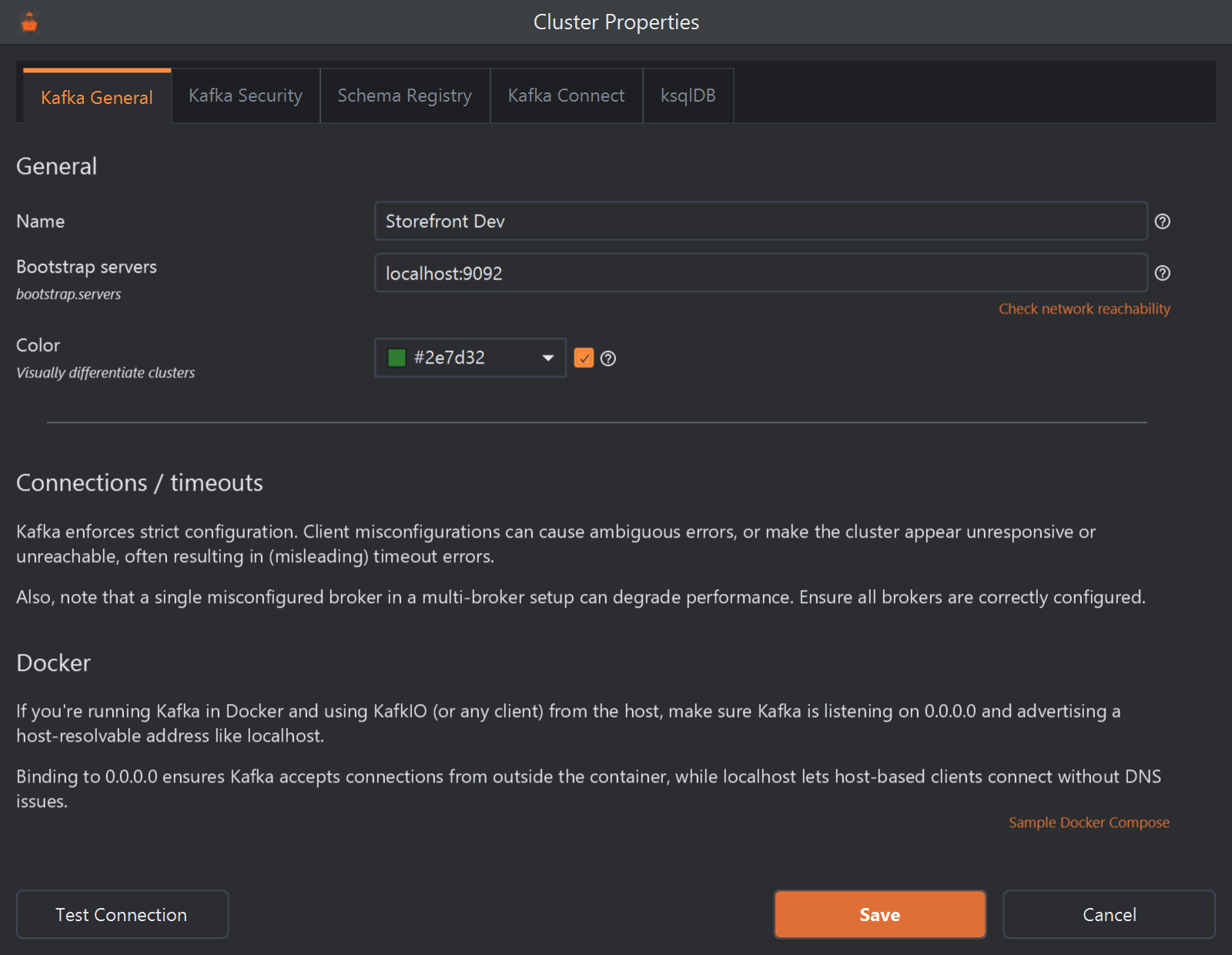This screenshot has height=955, width=1232.
Task: Select the ksqlDB tab
Action: 688,95
